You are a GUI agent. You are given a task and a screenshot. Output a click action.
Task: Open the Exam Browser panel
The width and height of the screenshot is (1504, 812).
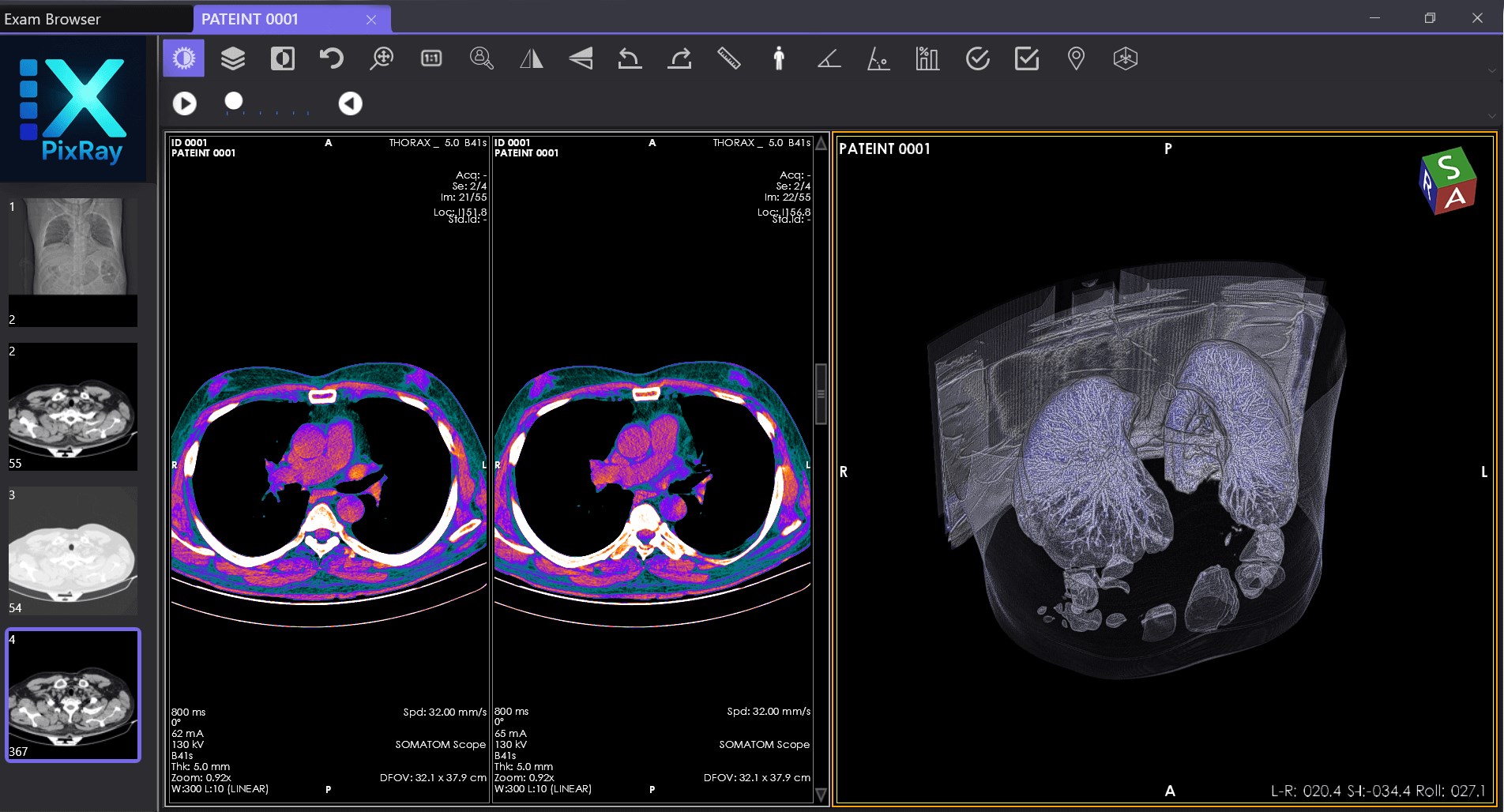point(52,18)
